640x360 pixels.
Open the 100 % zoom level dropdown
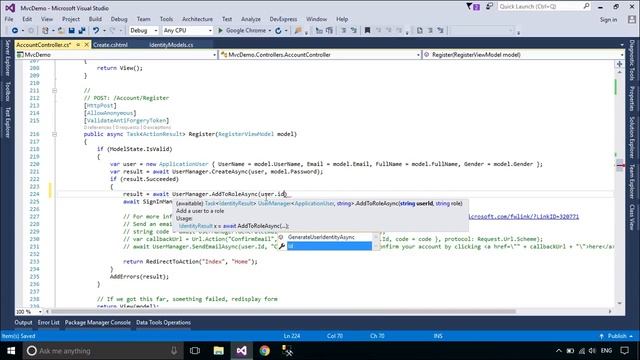(x=29, y=312)
